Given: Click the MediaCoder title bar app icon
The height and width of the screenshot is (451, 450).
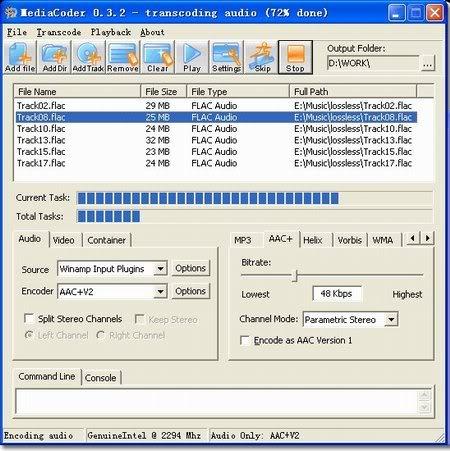Looking at the screenshot, I should pos(11,13).
